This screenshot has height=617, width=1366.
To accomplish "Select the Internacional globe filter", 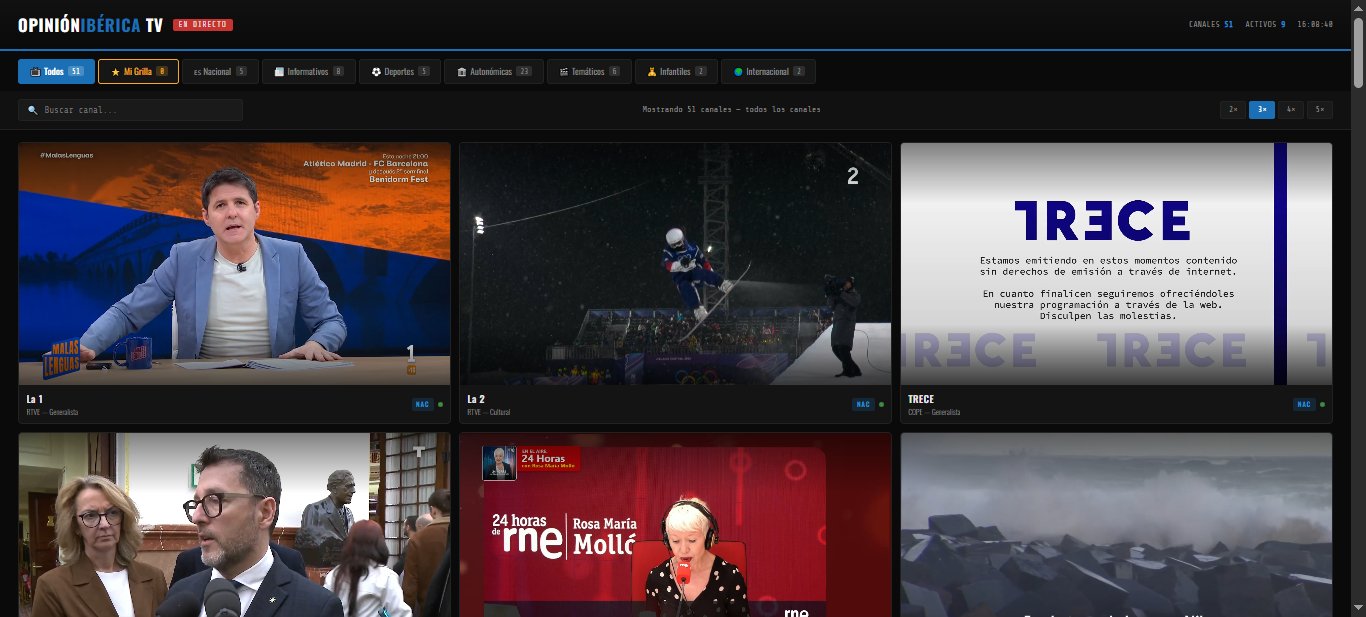I will (767, 72).
